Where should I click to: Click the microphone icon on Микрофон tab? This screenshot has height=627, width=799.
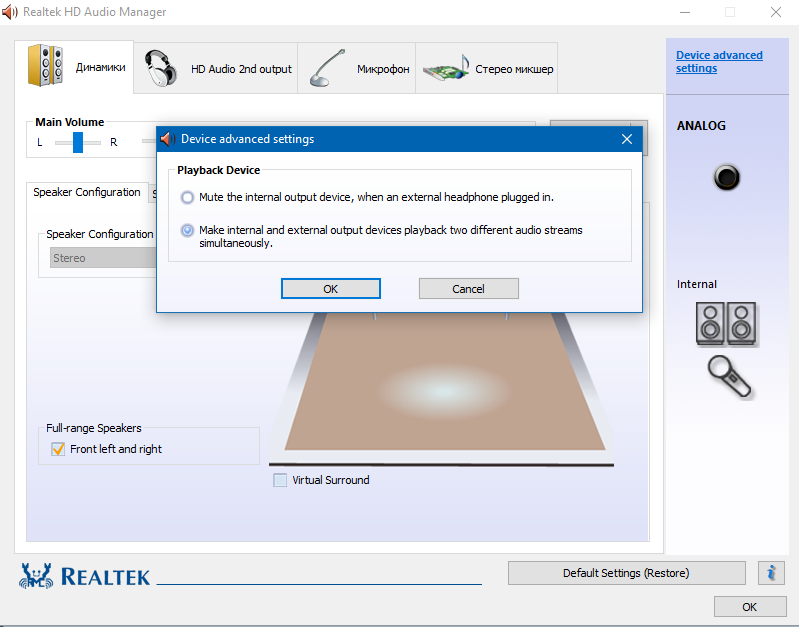click(x=327, y=68)
